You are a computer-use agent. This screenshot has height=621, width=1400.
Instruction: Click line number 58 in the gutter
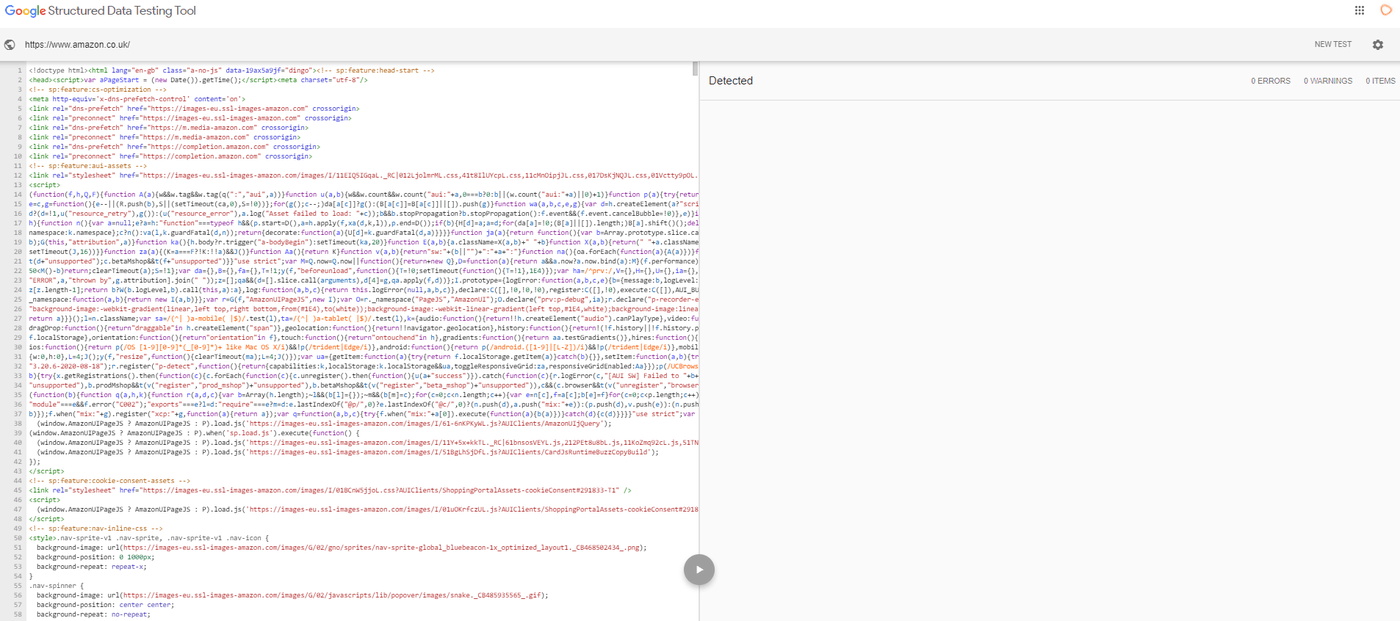point(19,615)
